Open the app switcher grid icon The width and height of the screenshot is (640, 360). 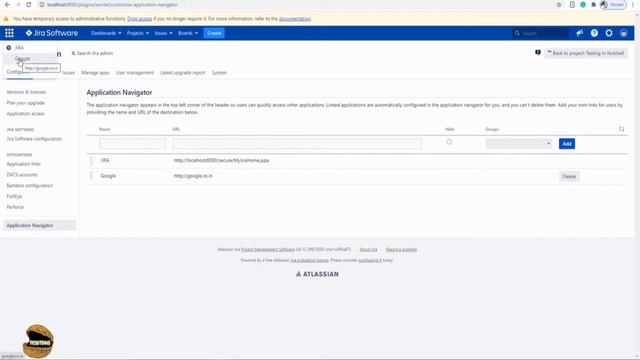coord(9,33)
